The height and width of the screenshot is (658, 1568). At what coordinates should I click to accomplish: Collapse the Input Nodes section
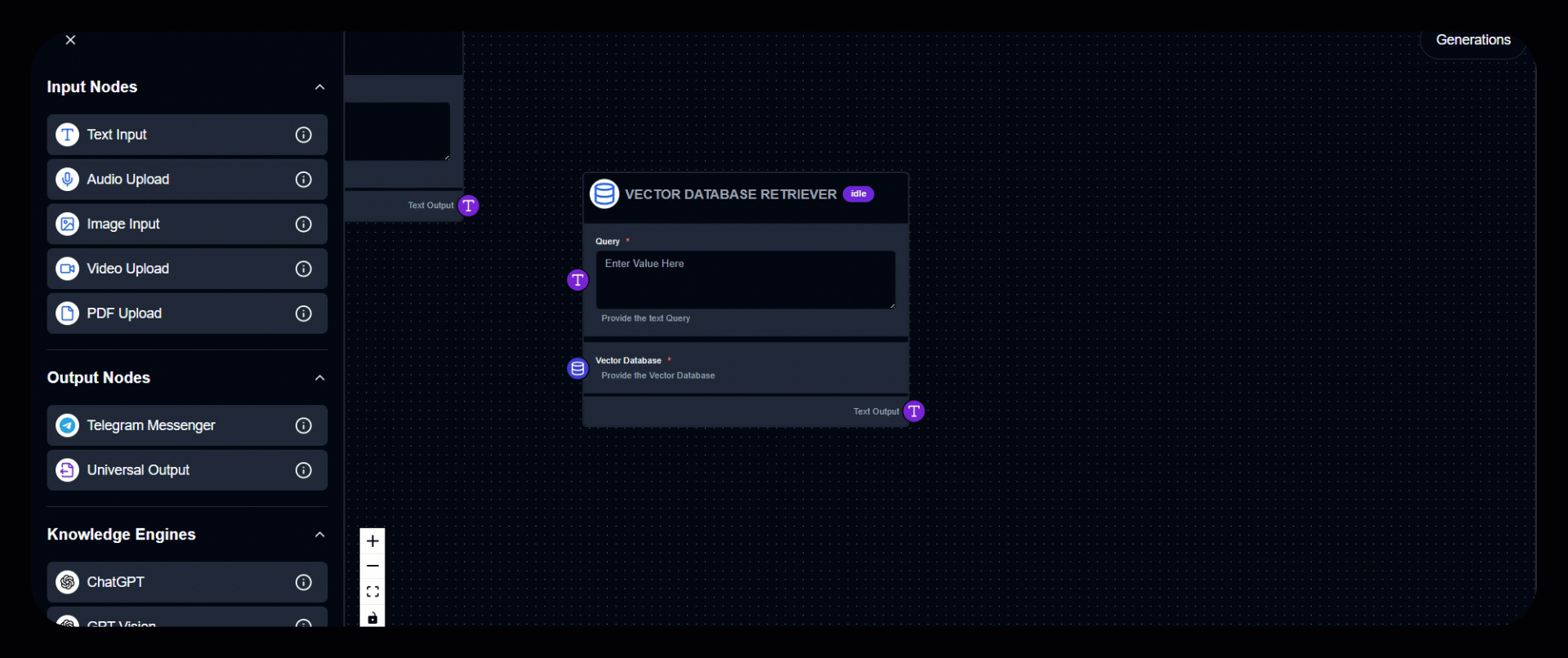coord(319,87)
